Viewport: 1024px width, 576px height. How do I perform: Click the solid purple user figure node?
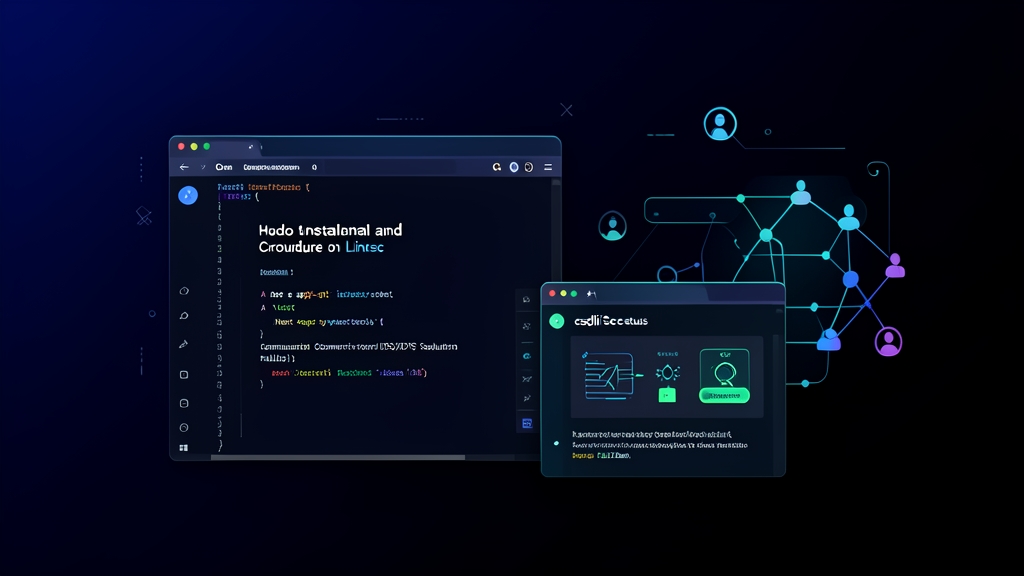click(895, 266)
